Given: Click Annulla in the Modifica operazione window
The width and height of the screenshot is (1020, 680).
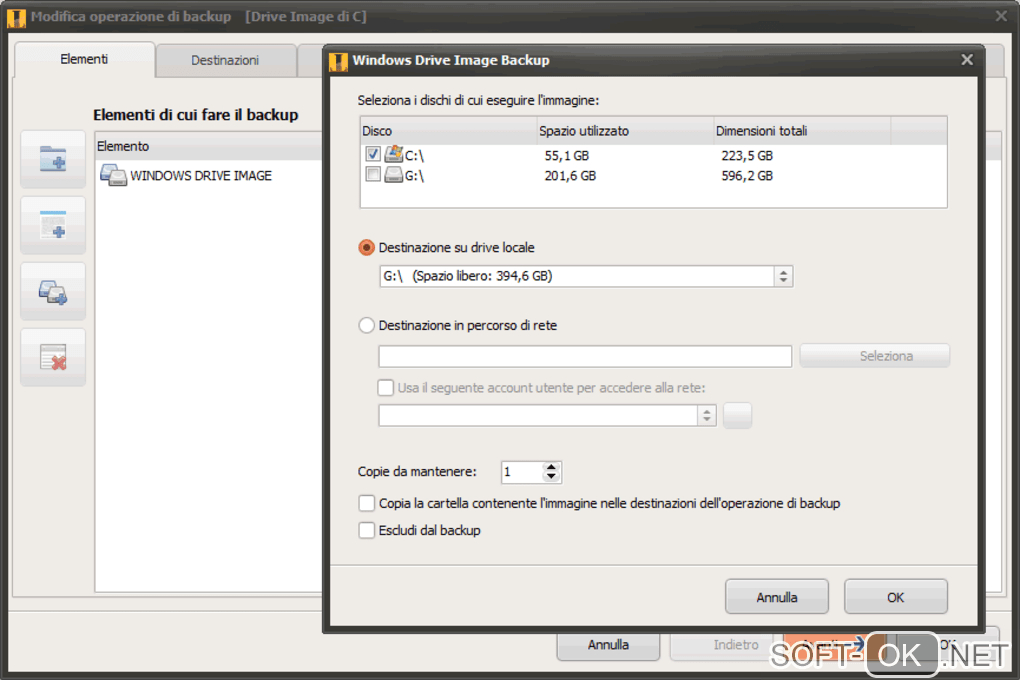Looking at the screenshot, I should tap(608, 645).
